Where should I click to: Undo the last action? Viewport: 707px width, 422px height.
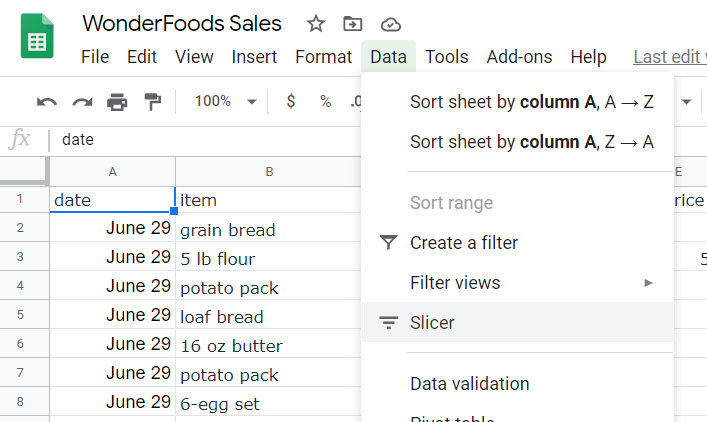pos(46,101)
